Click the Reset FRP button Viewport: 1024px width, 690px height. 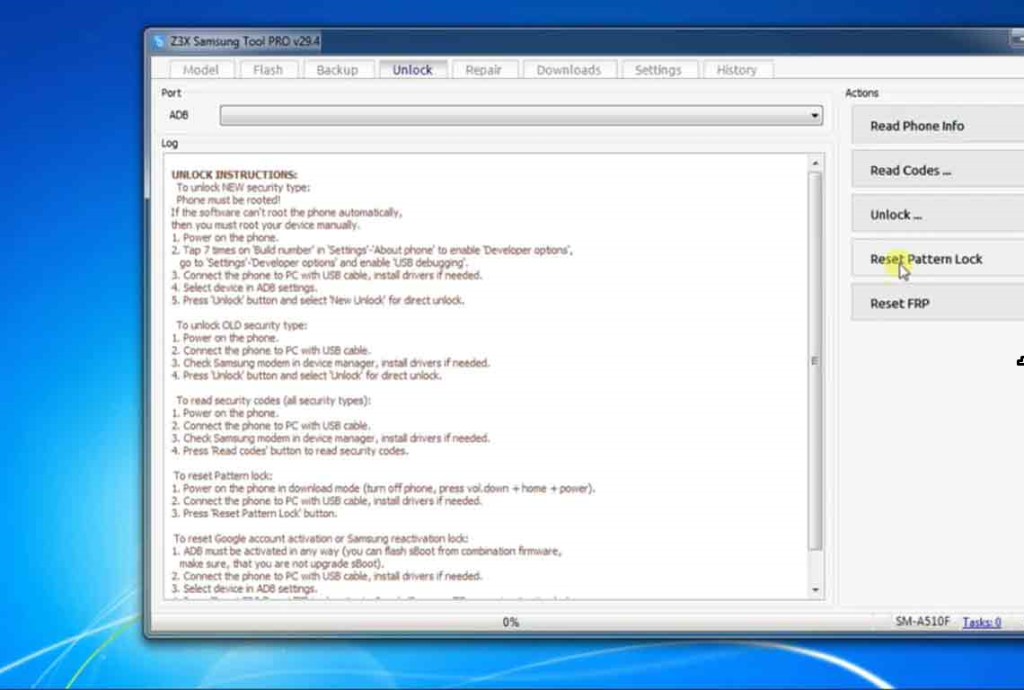tap(938, 304)
